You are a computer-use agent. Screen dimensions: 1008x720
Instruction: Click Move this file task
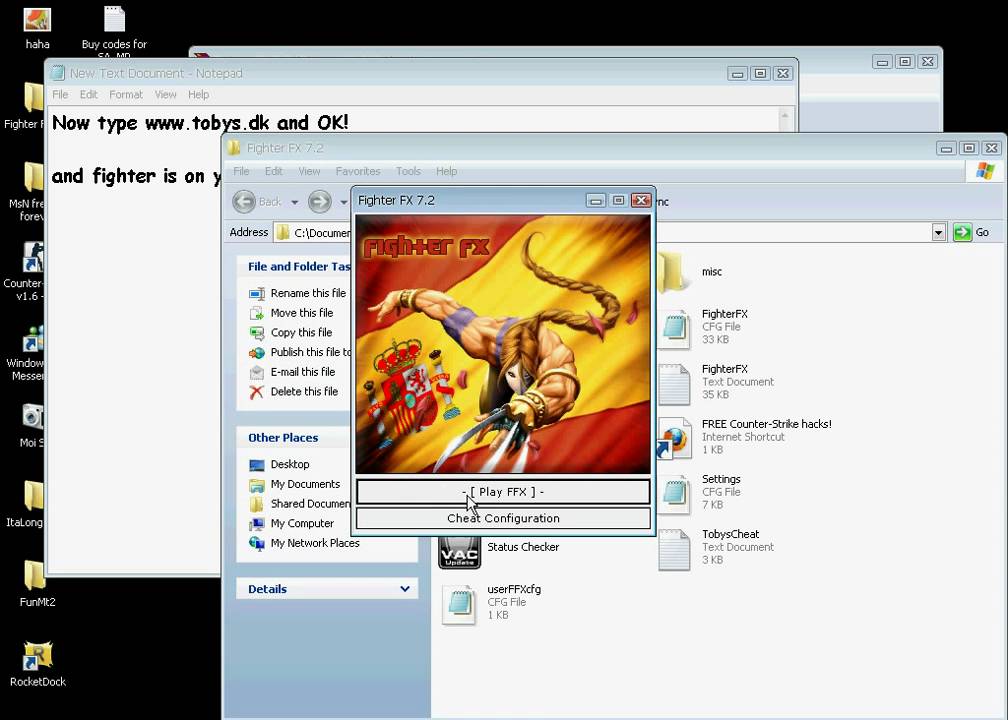pos(302,313)
